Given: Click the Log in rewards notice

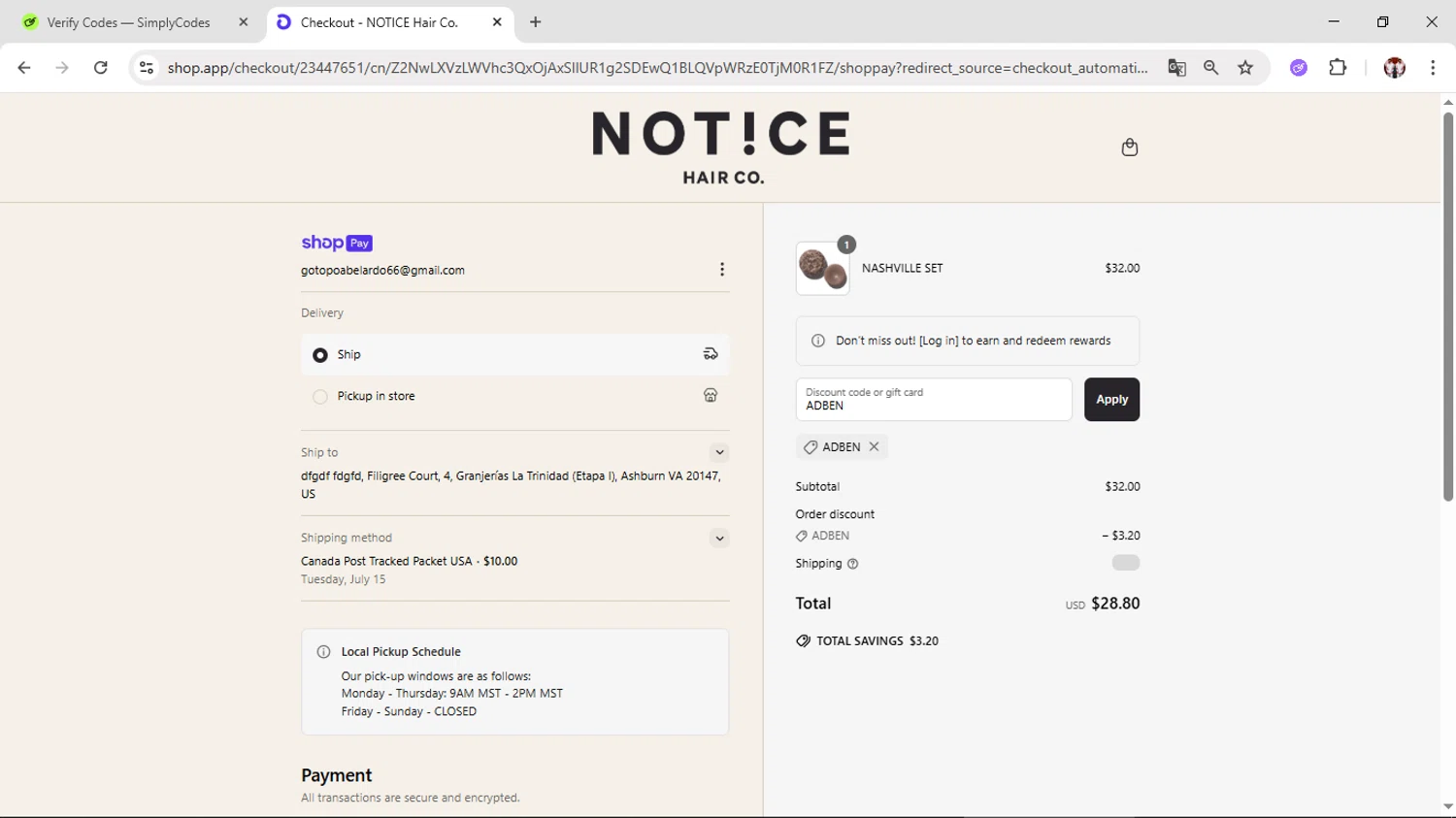Looking at the screenshot, I should click(x=967, y=341).
